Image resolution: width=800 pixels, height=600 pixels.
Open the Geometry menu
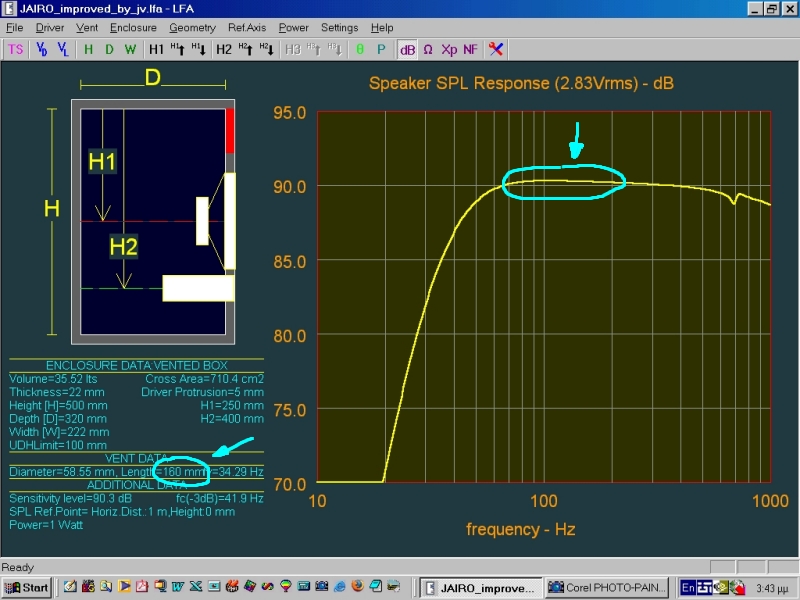(192, 28)
